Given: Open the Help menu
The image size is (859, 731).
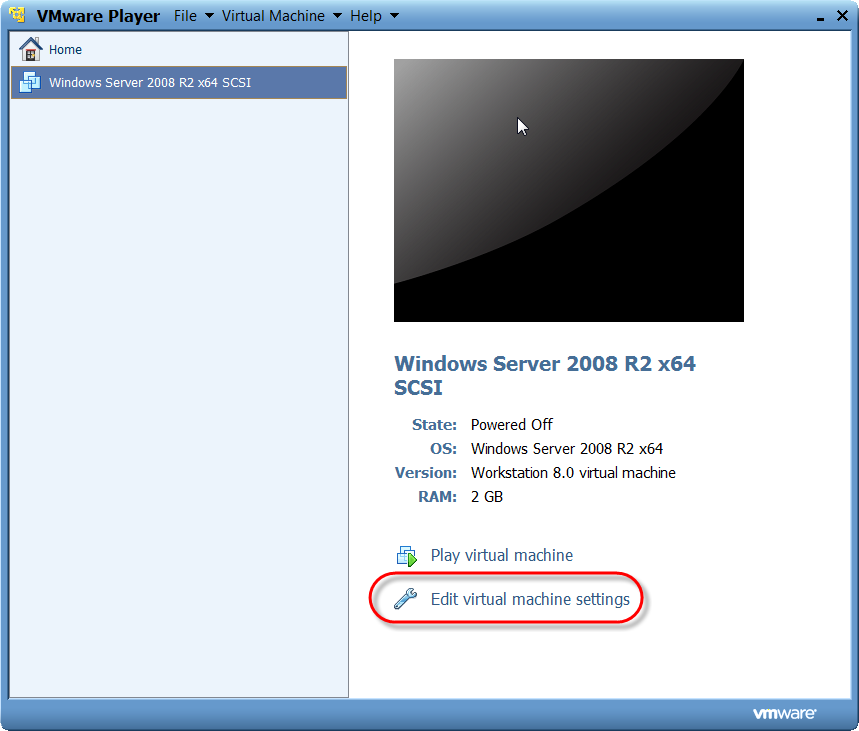Looking at the screenshot, I should (x=366, y=16).
